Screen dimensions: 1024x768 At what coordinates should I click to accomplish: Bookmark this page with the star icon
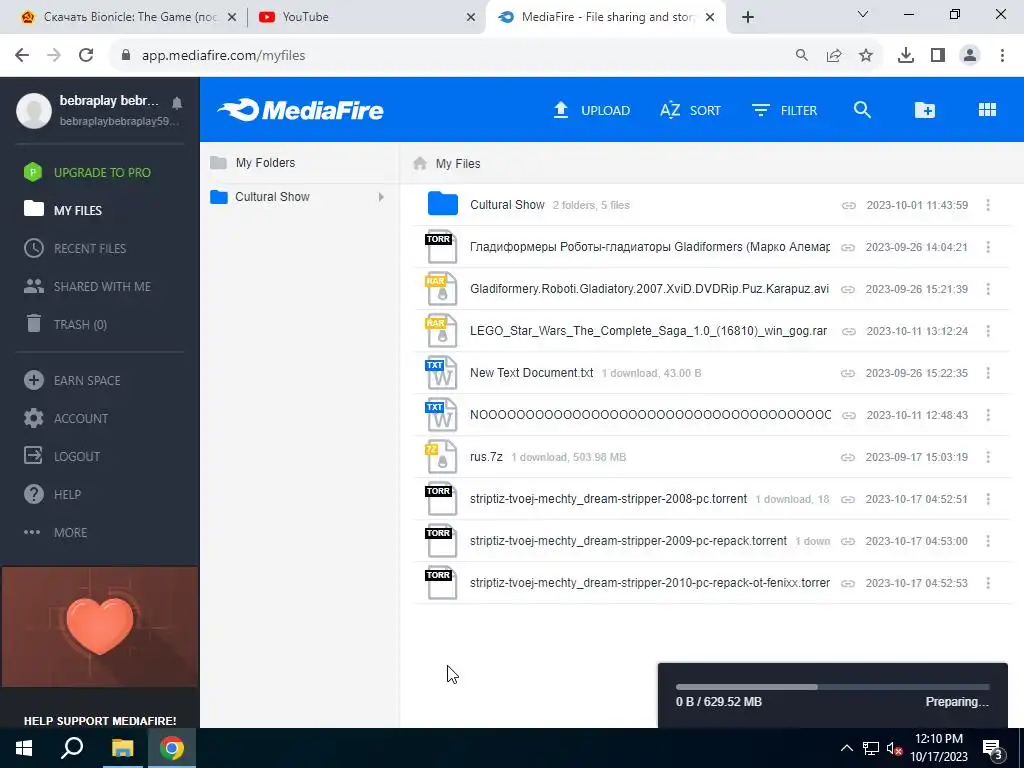tap(866, 56)
